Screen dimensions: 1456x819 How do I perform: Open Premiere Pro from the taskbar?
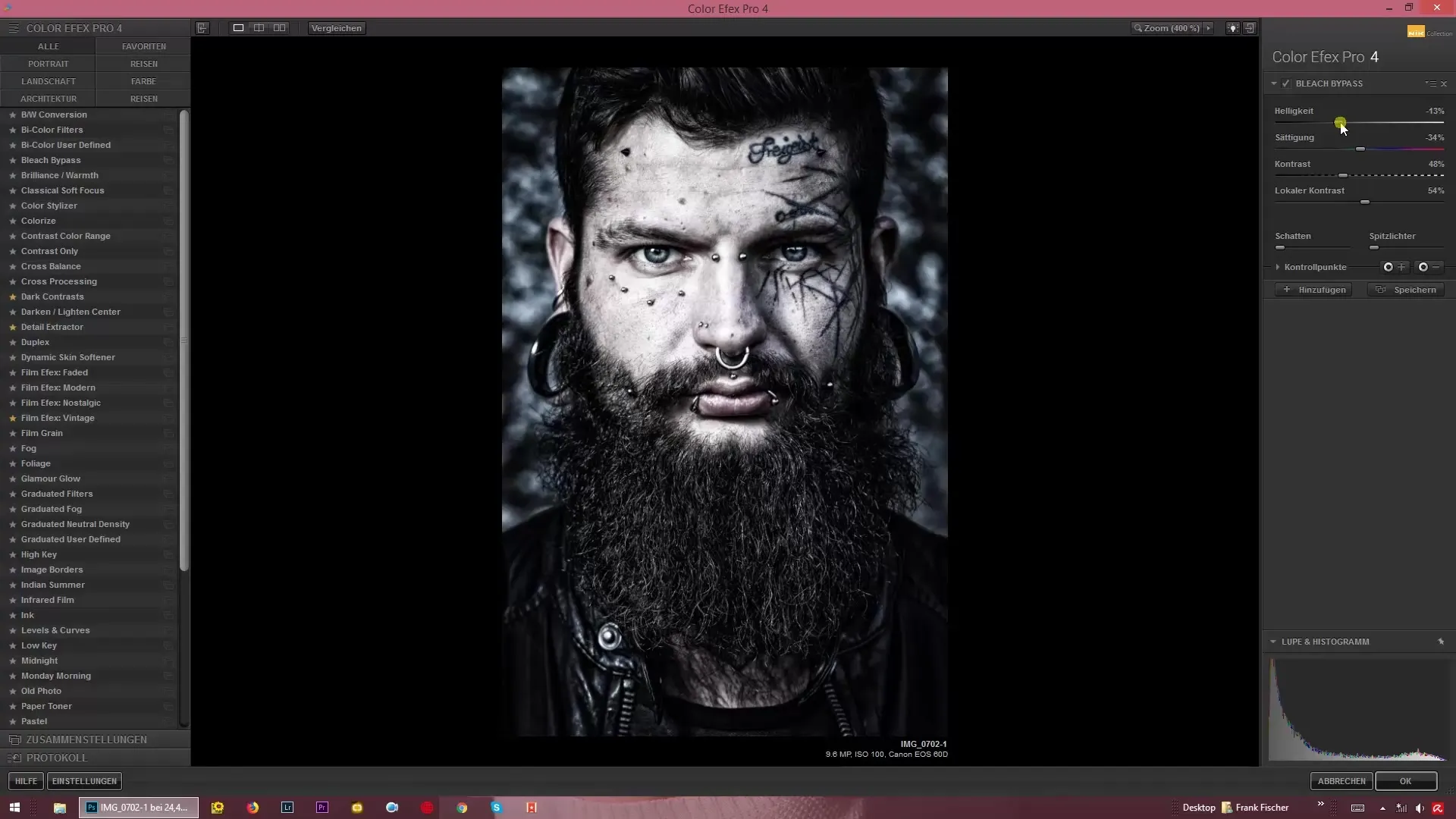click(322, 808)
